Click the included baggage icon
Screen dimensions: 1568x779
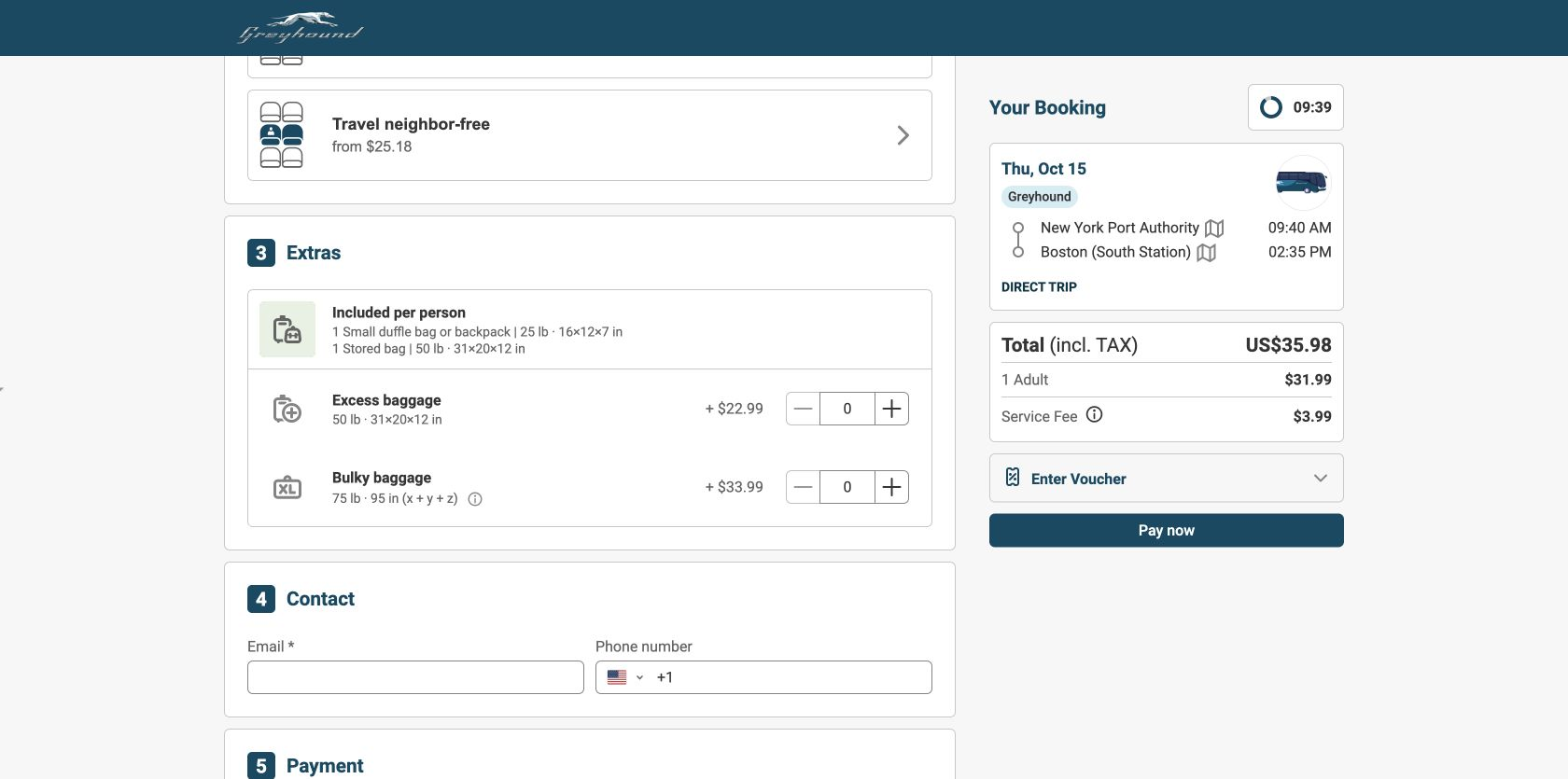pyautogui.click(x=287, y=329)
